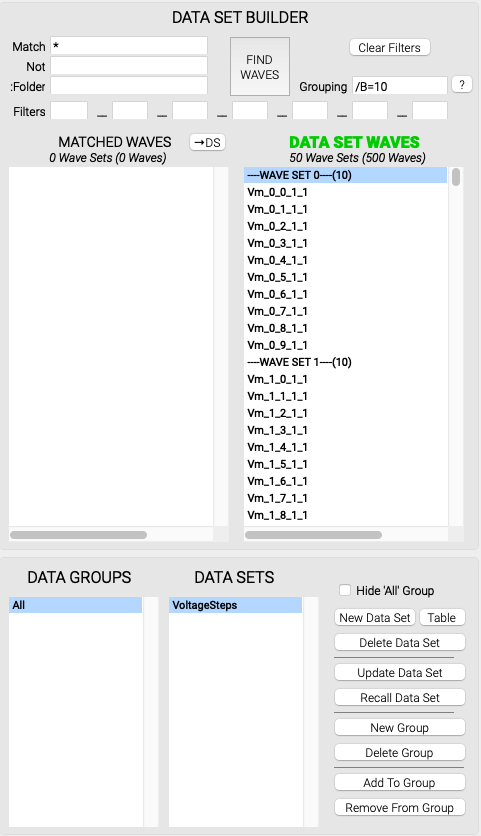Click the Data Set Waves vertical scrollbar
This screenshot has height=836, width=481.
456,347
